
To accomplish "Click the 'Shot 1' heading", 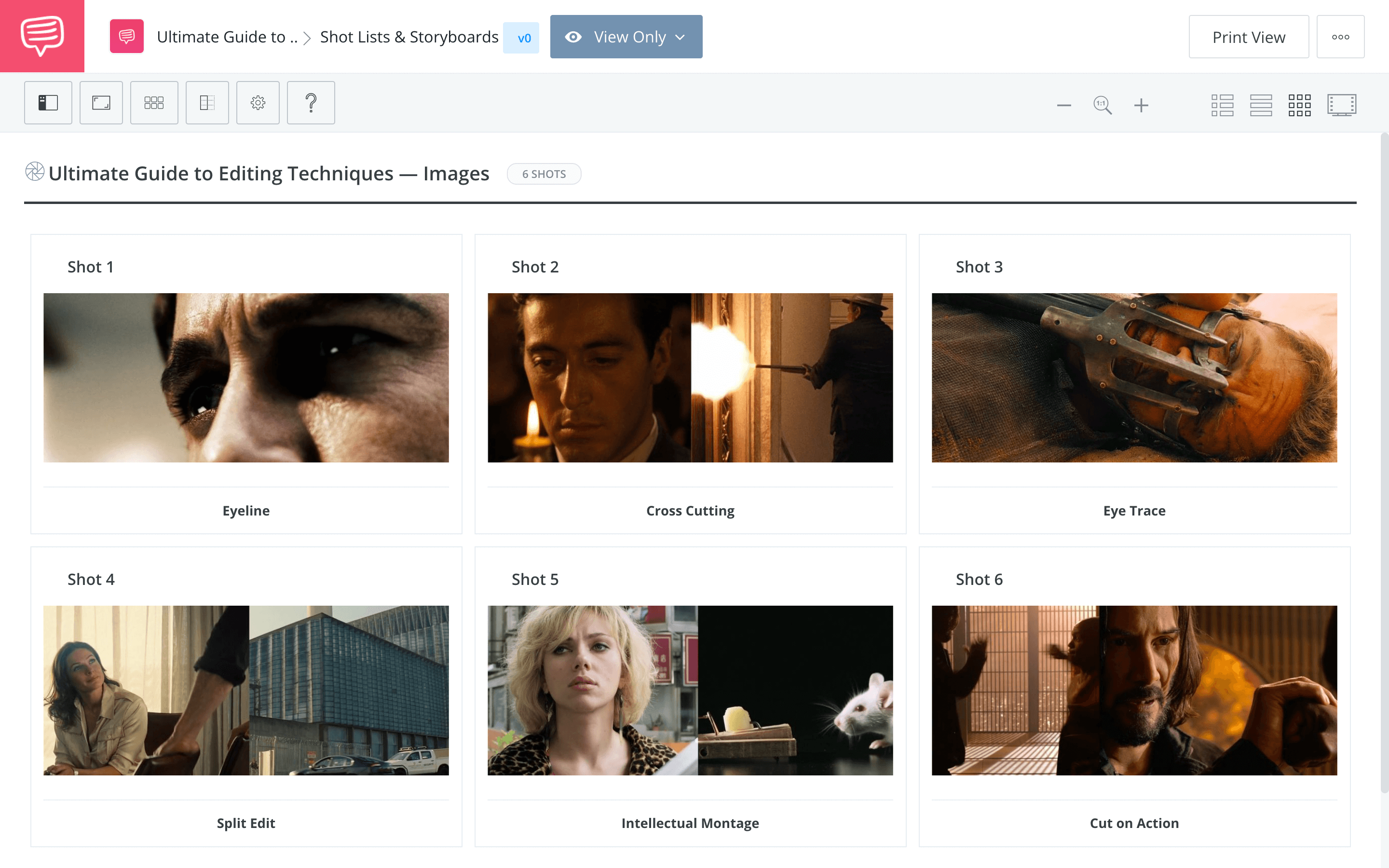I will tap(91, 267).
